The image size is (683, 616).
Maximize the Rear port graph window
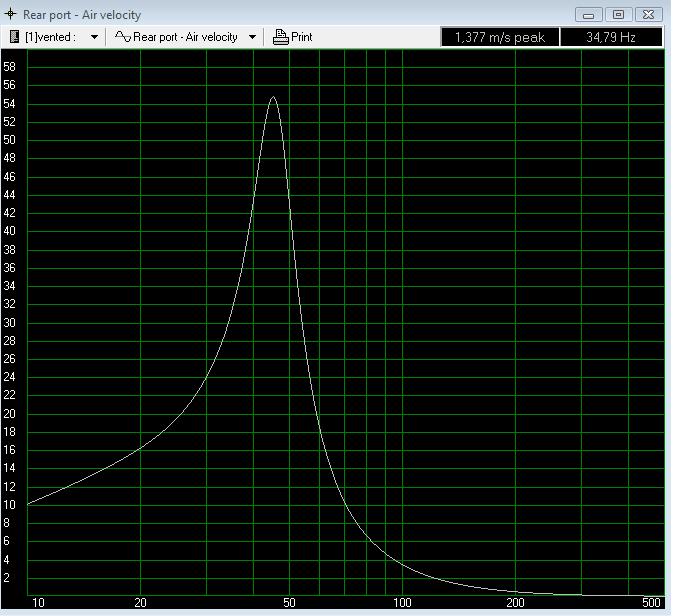point(618,14)
